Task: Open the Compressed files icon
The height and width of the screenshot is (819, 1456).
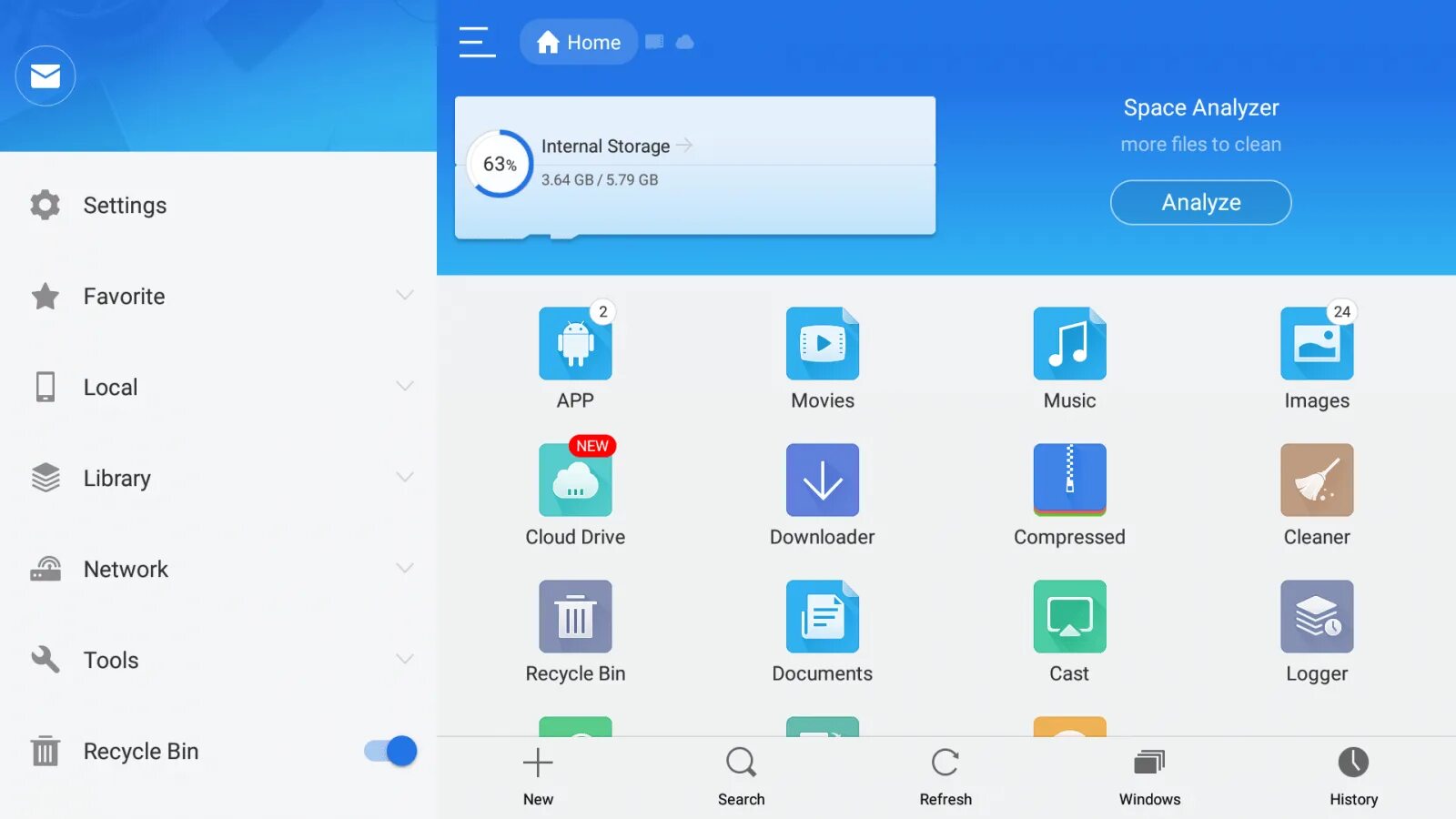Action: pos(1070,480)
